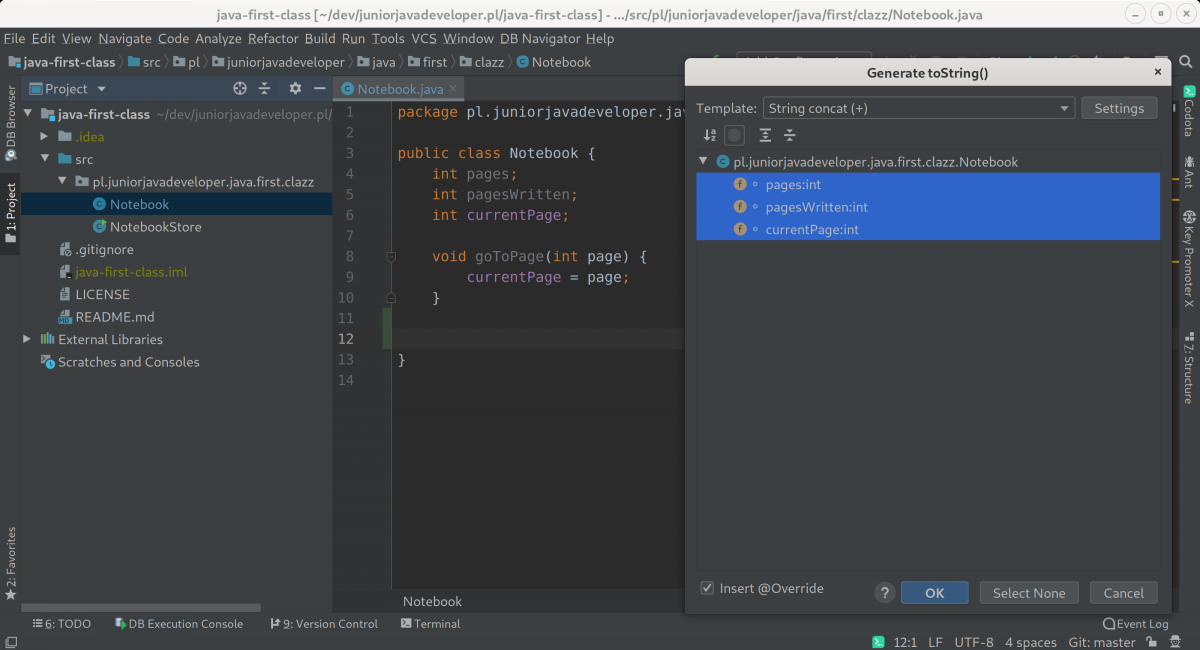Toggle the Insert @Override checkbox
This screenshot has height=650, width=1200.
coord(708,588)
